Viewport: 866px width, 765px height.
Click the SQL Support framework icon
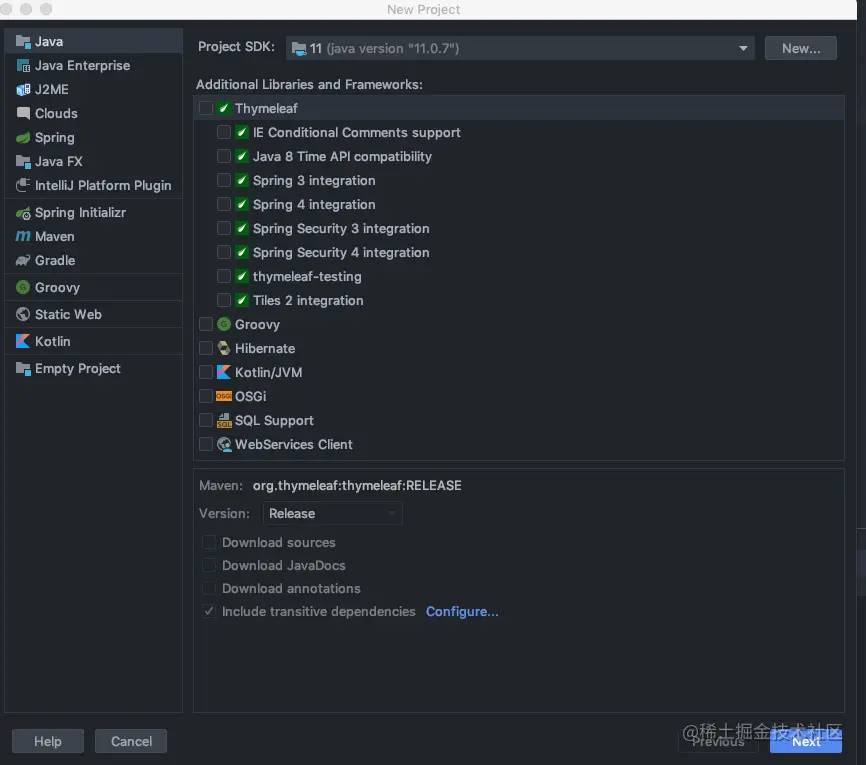224,420
